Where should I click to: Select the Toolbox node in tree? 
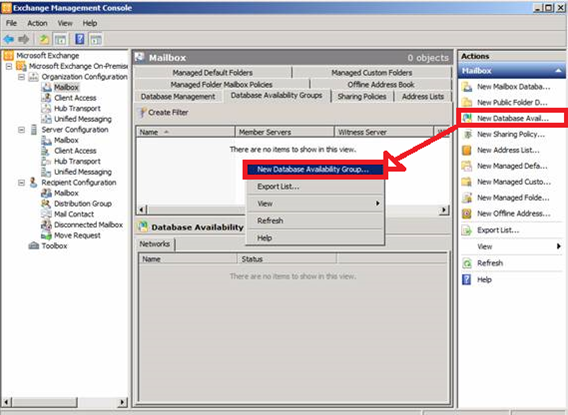[54, 246]
